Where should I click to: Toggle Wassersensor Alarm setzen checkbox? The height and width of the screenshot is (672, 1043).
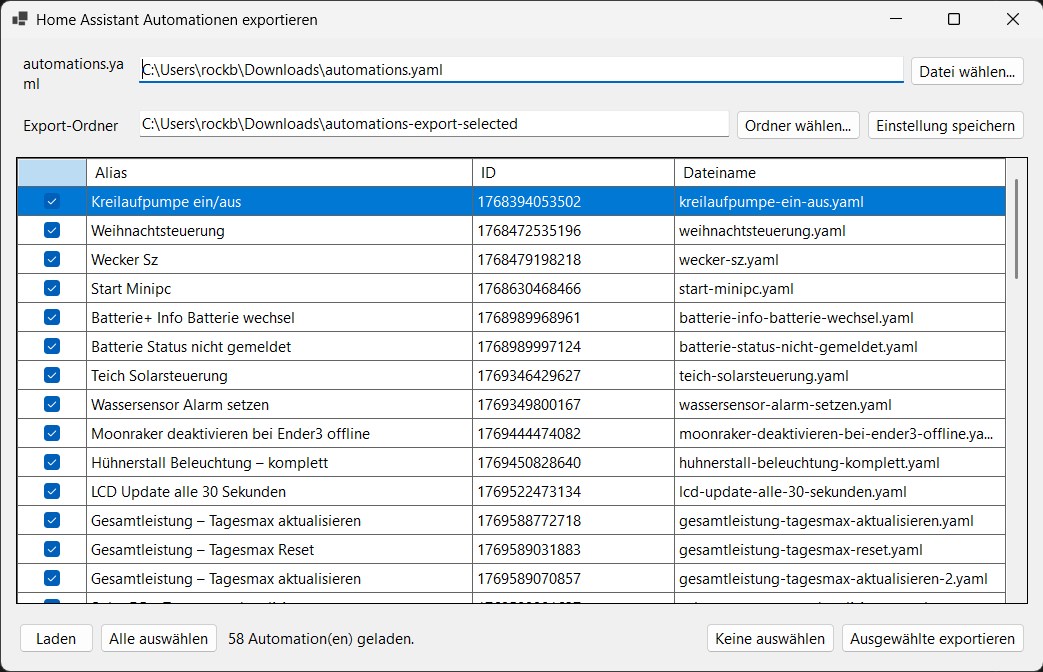click(x=52, y=404)
